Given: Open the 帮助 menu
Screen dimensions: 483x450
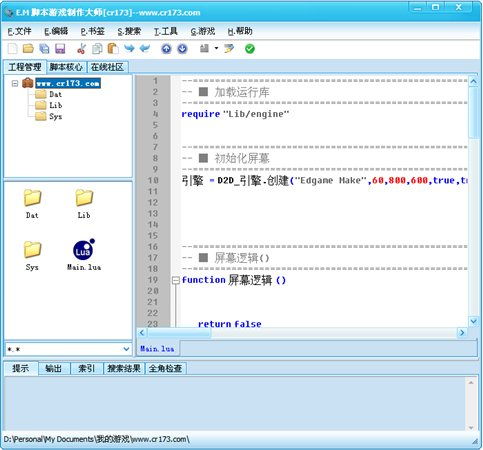Looking at the screenshot, I should point(240,31).
